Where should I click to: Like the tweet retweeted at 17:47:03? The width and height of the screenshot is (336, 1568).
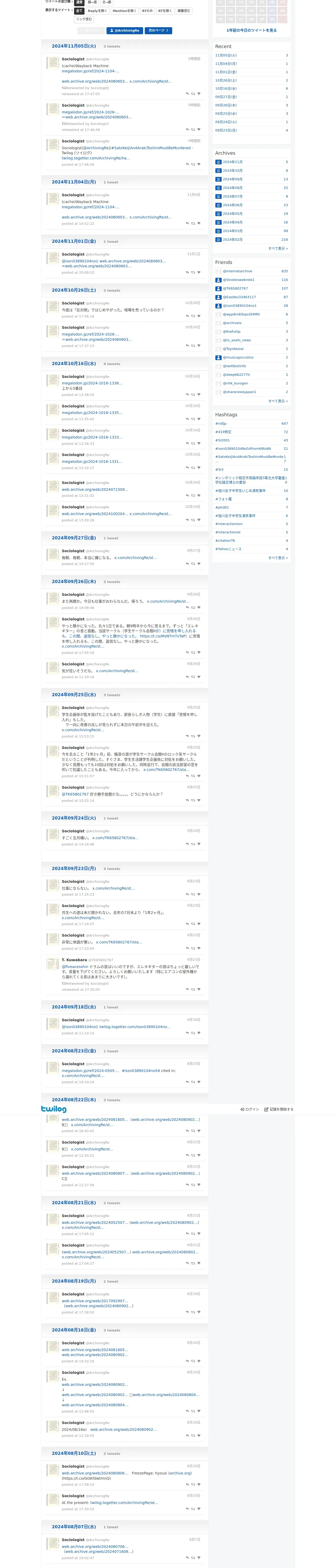[x=199, y=94]
